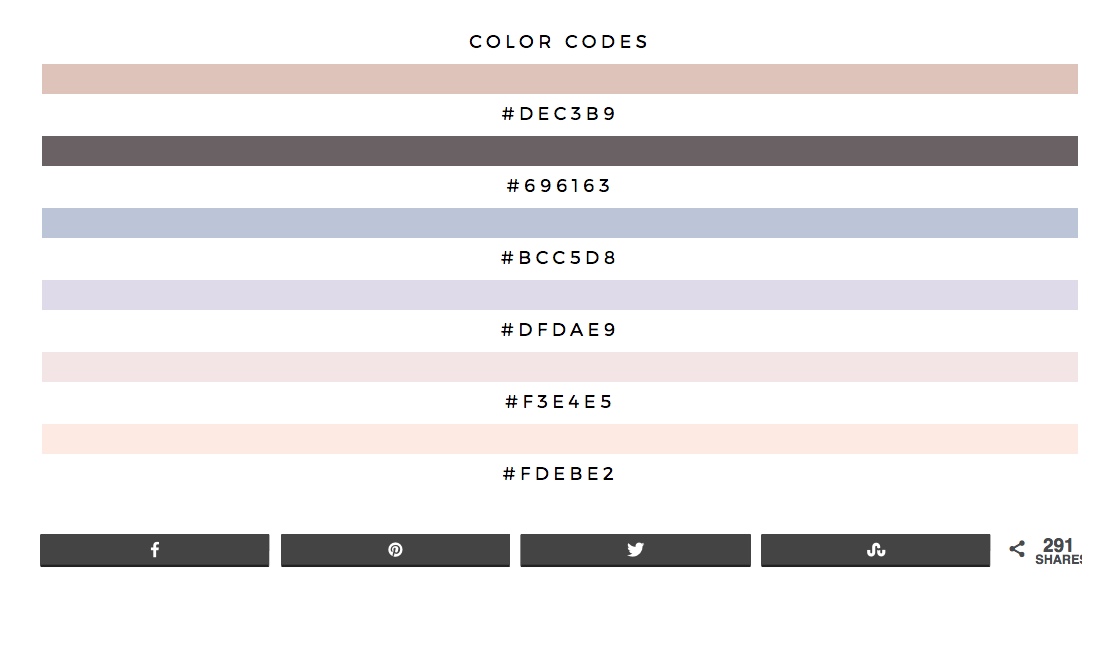1114x646 pixels.
Task: Click the #F3E4E5 hex code text
Action: [558, 402]
